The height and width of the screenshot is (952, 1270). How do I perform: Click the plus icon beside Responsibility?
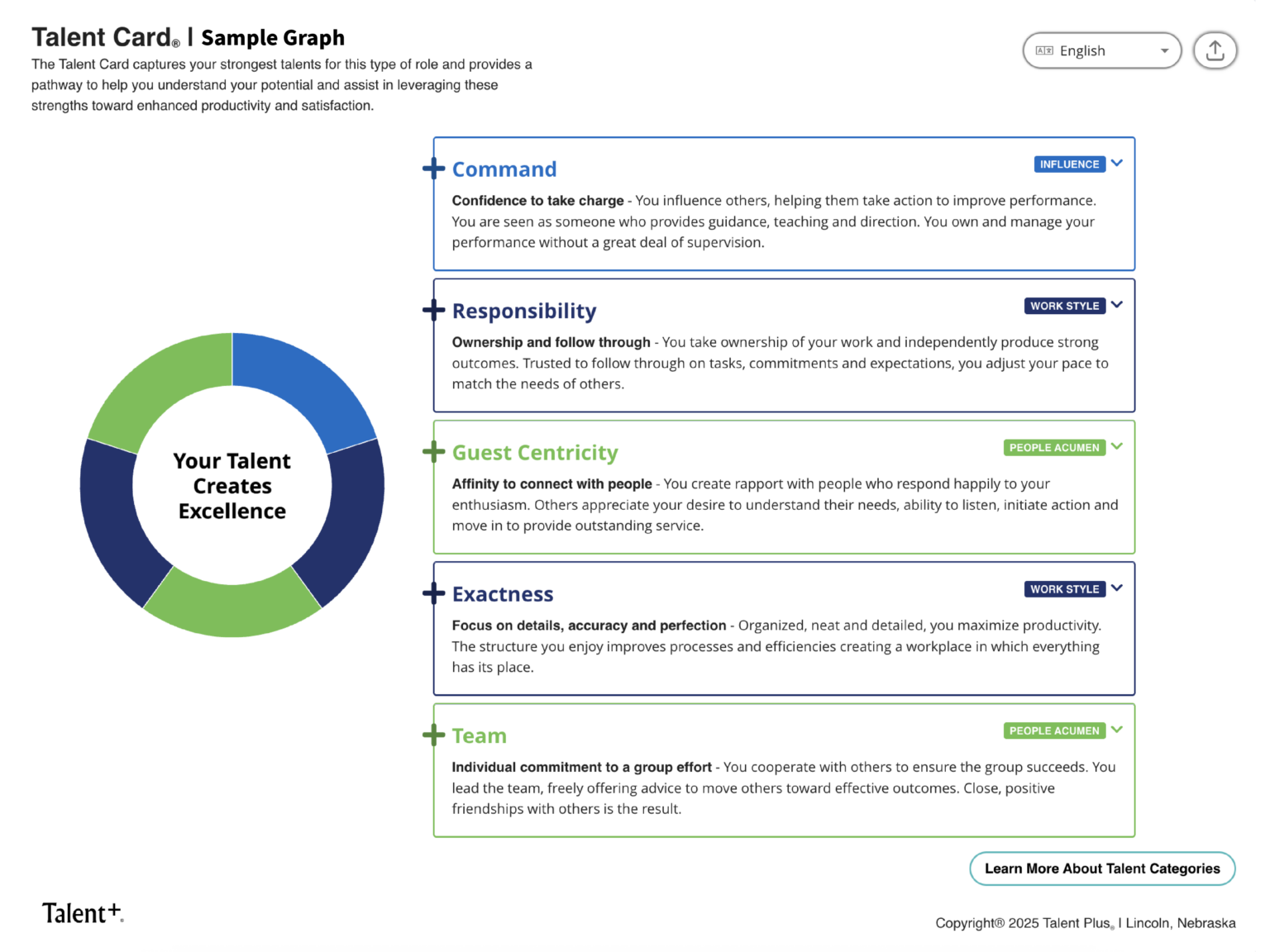[433, 310]
